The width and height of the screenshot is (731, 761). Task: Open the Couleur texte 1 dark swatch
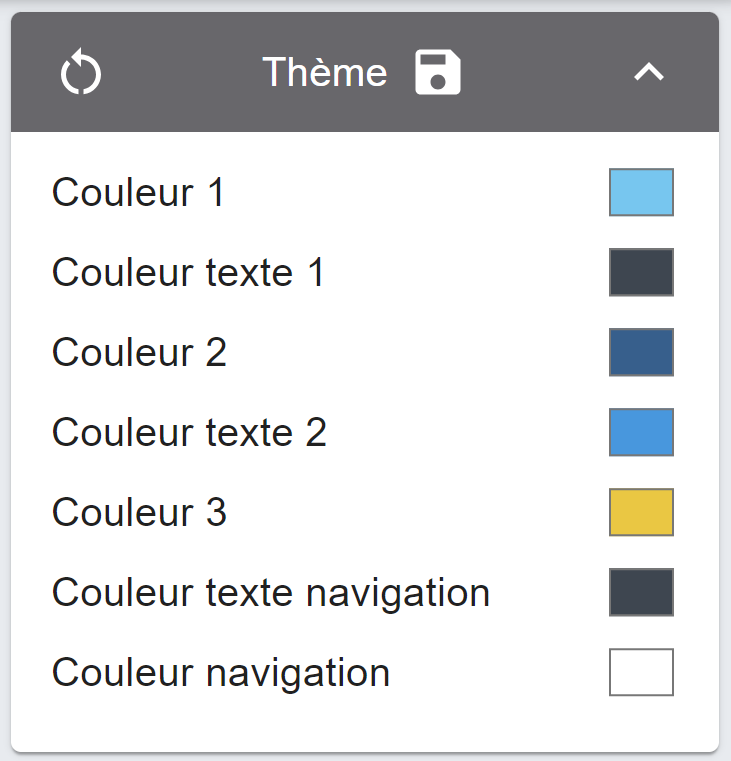tap(641, 272)
